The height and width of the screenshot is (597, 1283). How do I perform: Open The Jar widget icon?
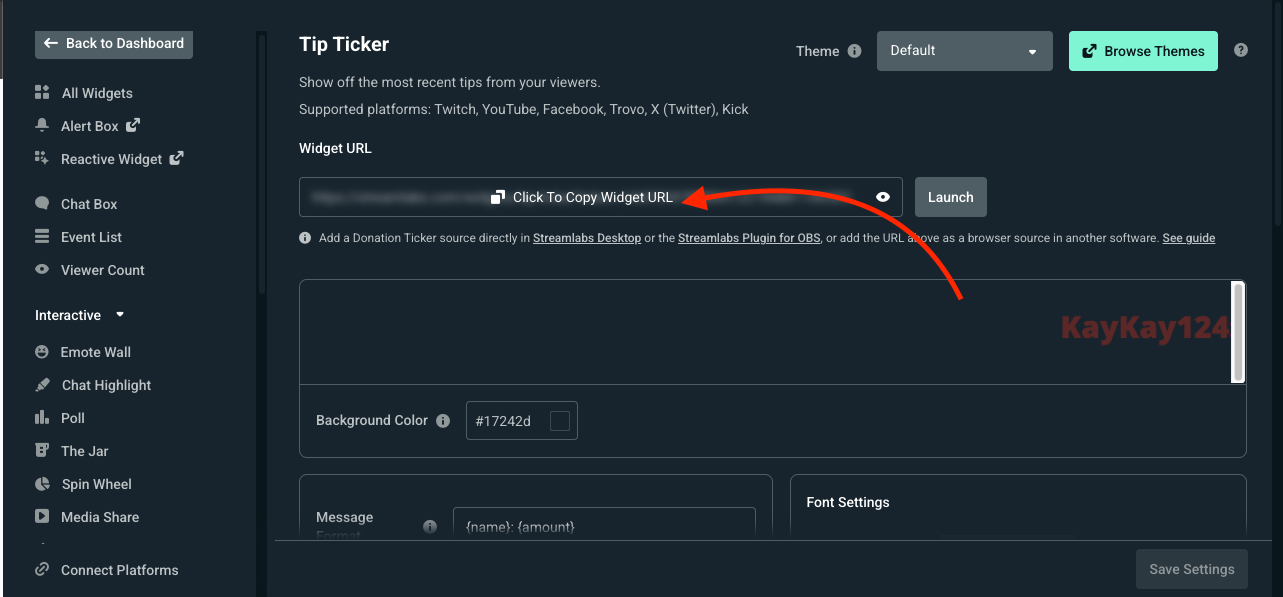(42, 450)
